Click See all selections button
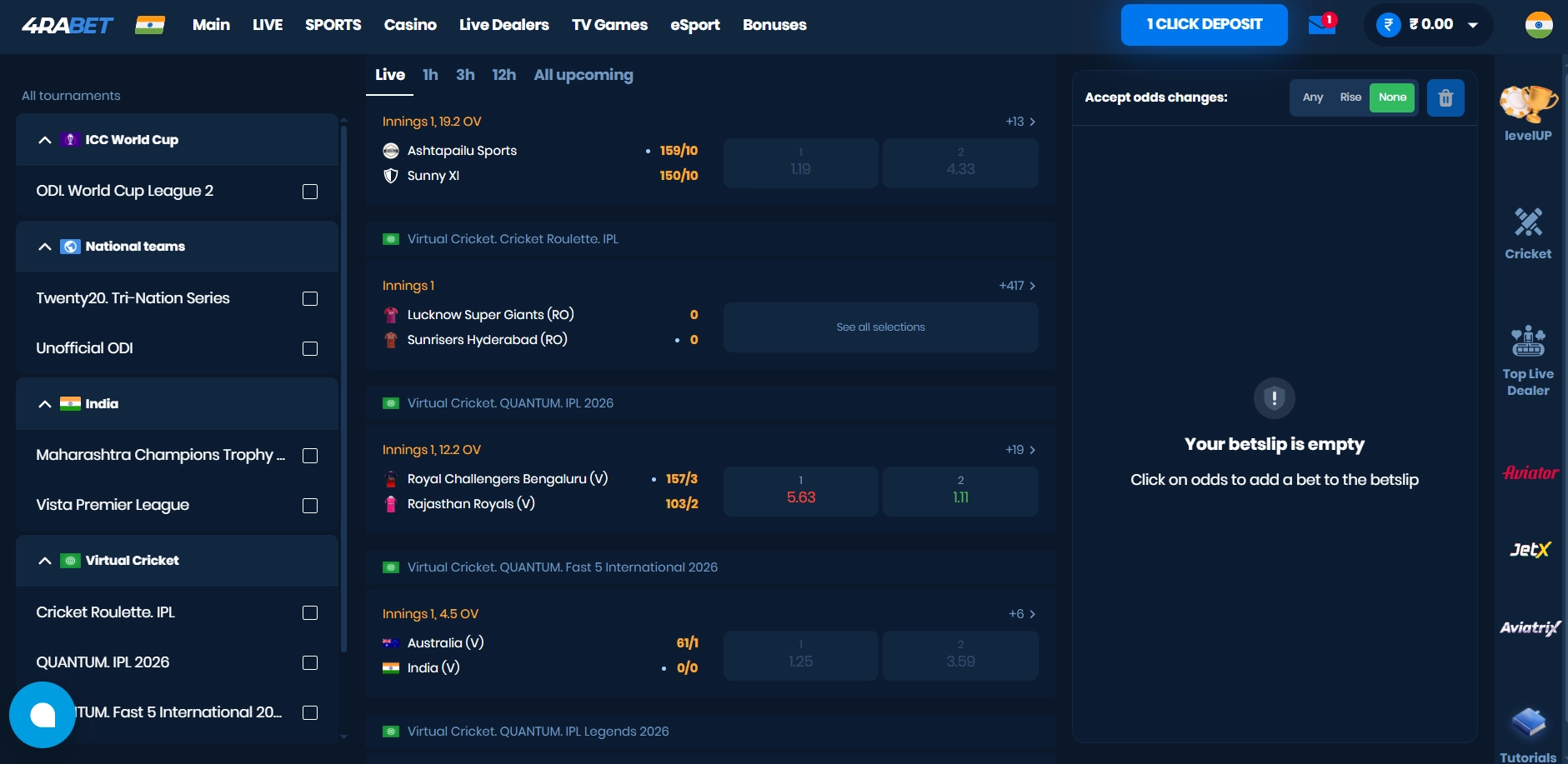The image size is (1568, 764). [881, 327]
